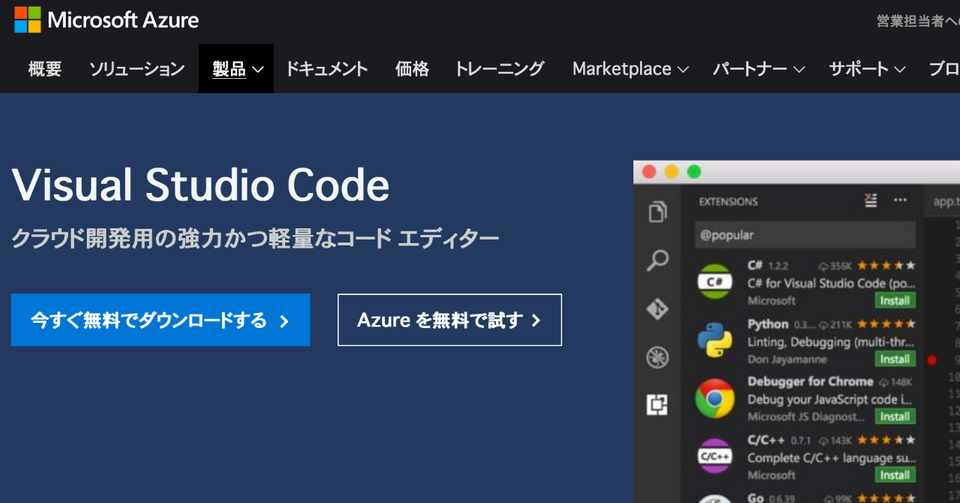
Task: Expand the サポート dropdown
Action: coord(867,69)
